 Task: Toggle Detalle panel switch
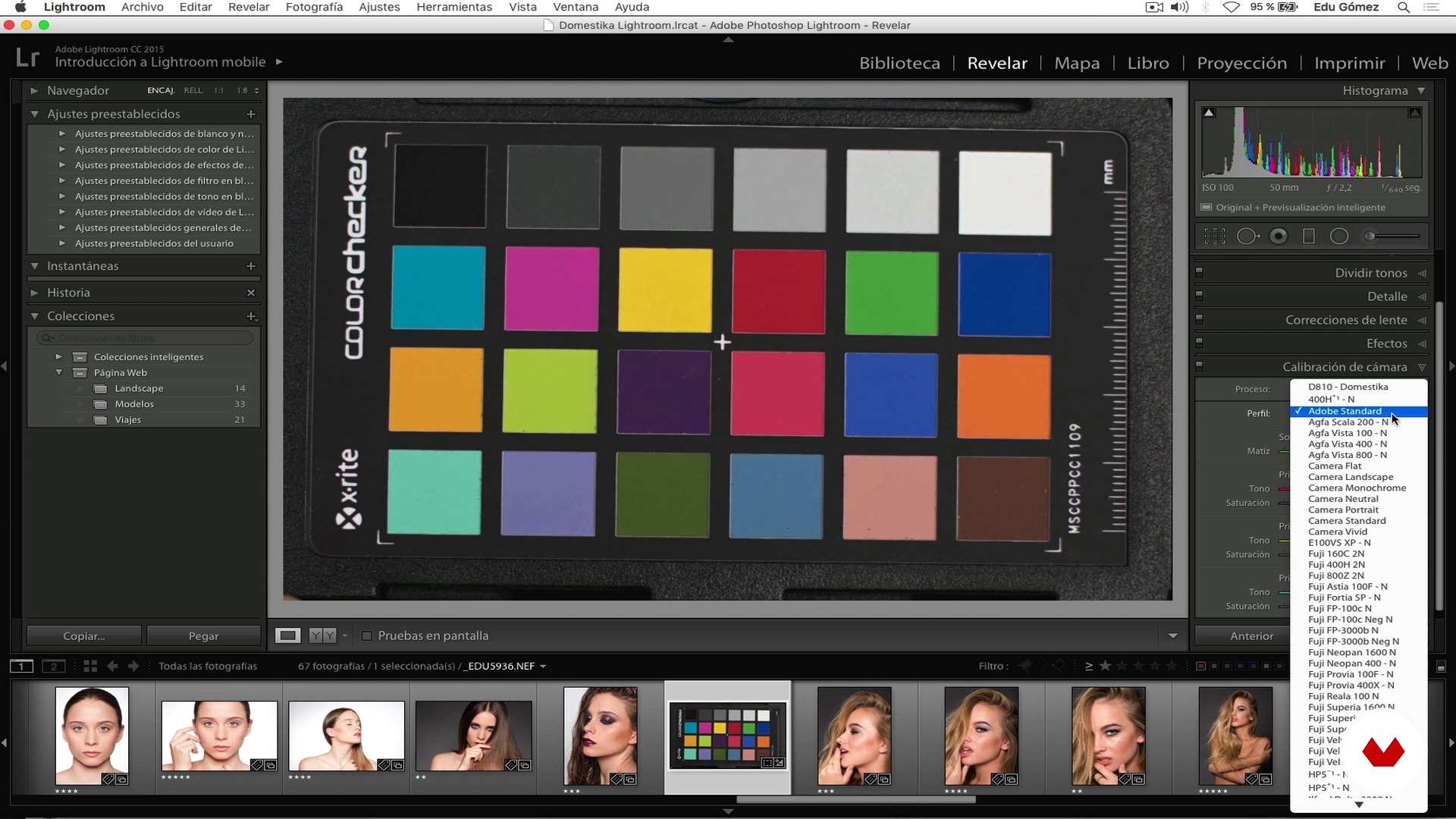pos(1199,296)
